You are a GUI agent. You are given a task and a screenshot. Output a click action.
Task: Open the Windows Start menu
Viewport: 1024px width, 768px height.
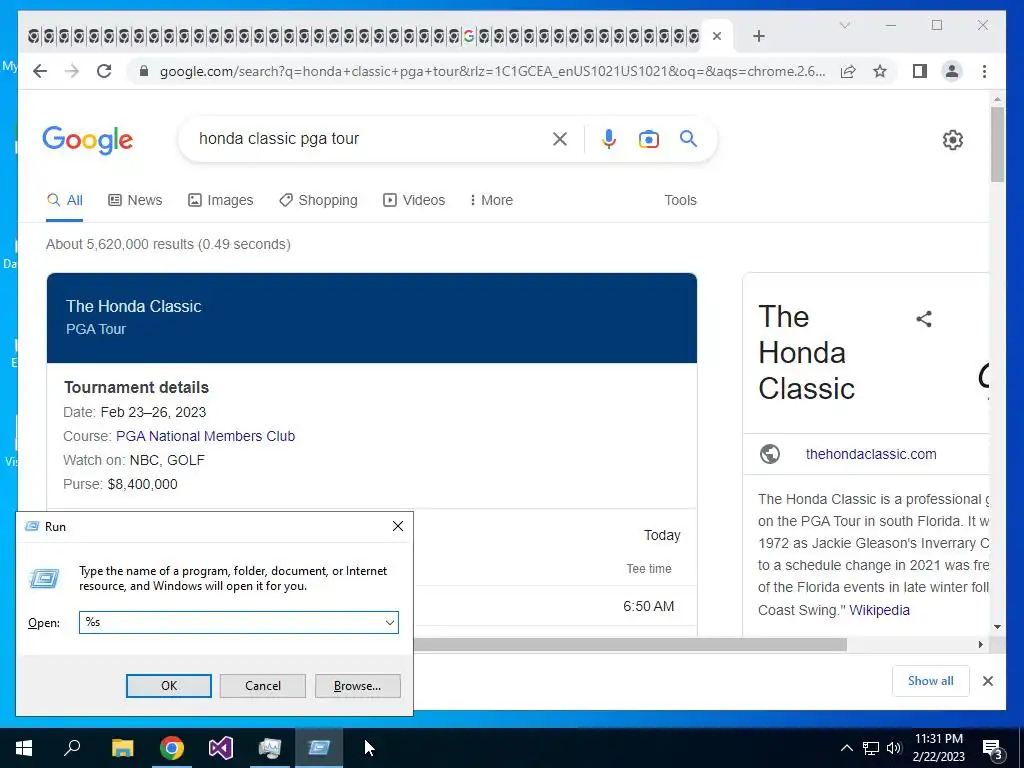point(24,748)
